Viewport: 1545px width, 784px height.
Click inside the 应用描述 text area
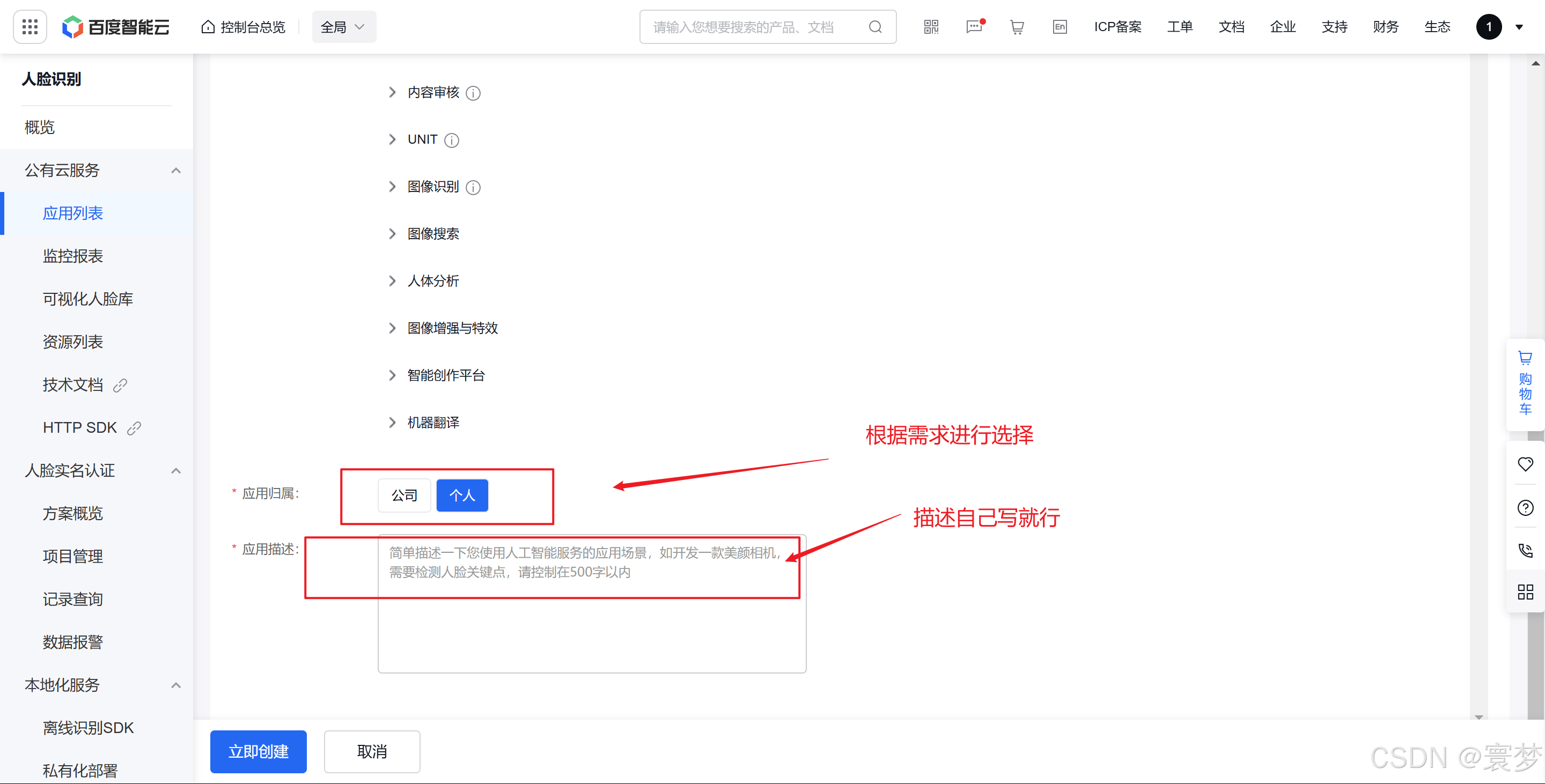(591, 630)
